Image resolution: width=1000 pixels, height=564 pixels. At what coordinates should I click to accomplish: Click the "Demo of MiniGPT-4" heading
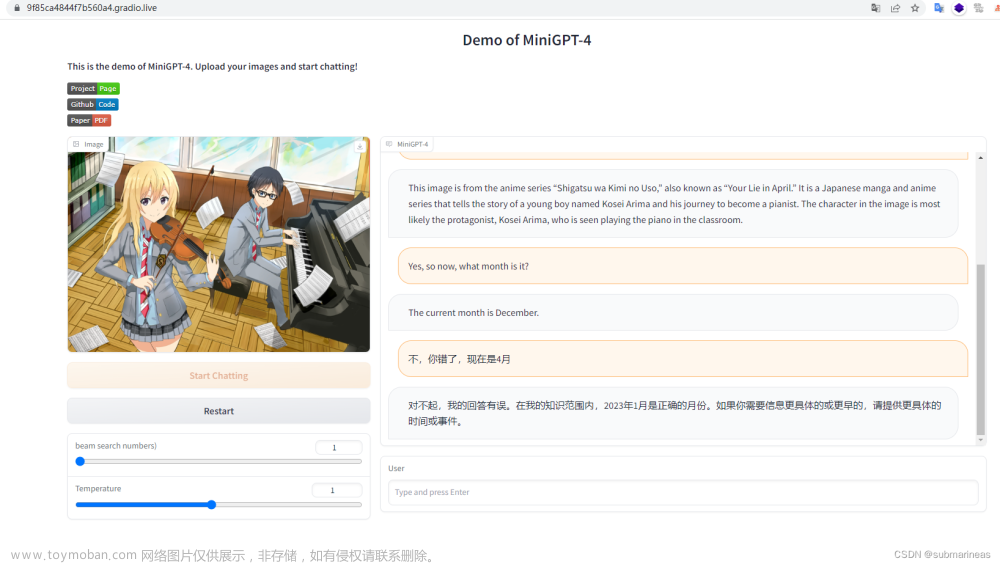pos(527,40)
